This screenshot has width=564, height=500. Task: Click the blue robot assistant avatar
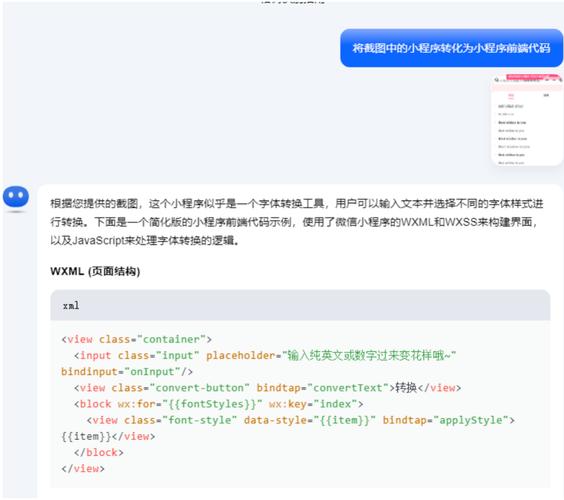coord(16,197)
